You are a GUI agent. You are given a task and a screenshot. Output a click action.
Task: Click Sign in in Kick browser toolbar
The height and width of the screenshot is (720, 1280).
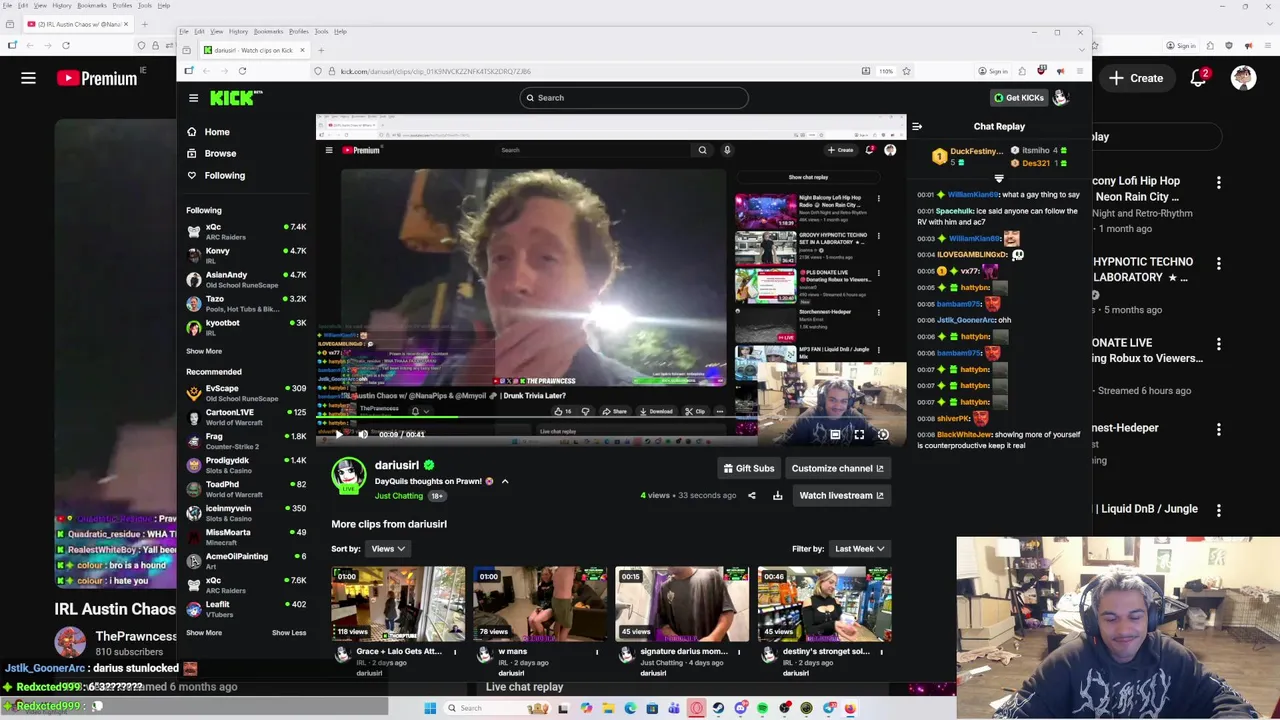pos(993,71)
